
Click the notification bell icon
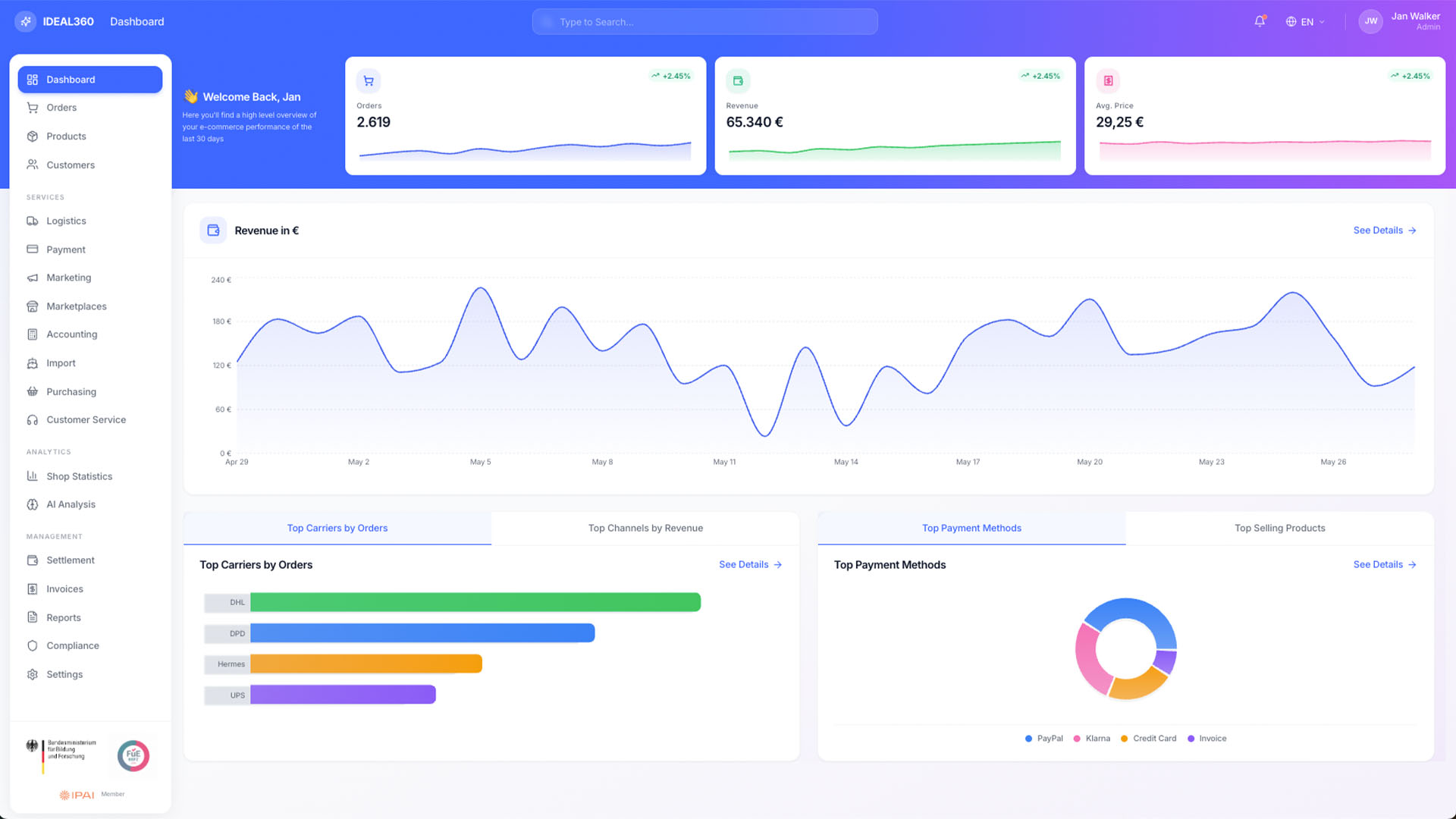(1260, 21)
